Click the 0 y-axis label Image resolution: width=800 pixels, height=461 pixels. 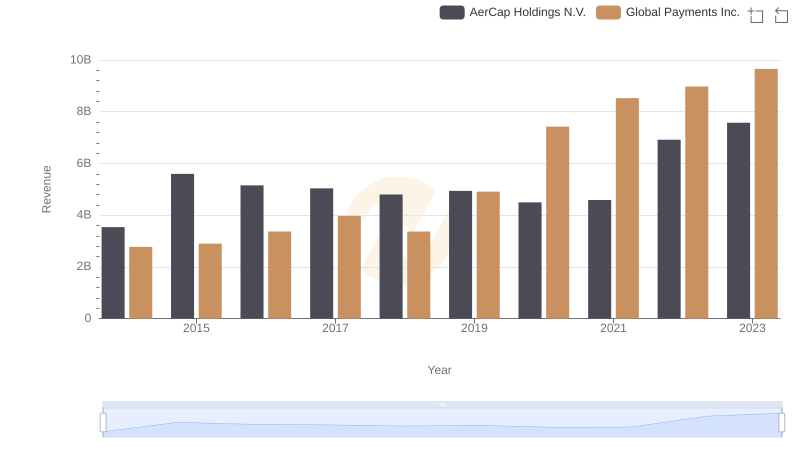click(x=88, y=318)
